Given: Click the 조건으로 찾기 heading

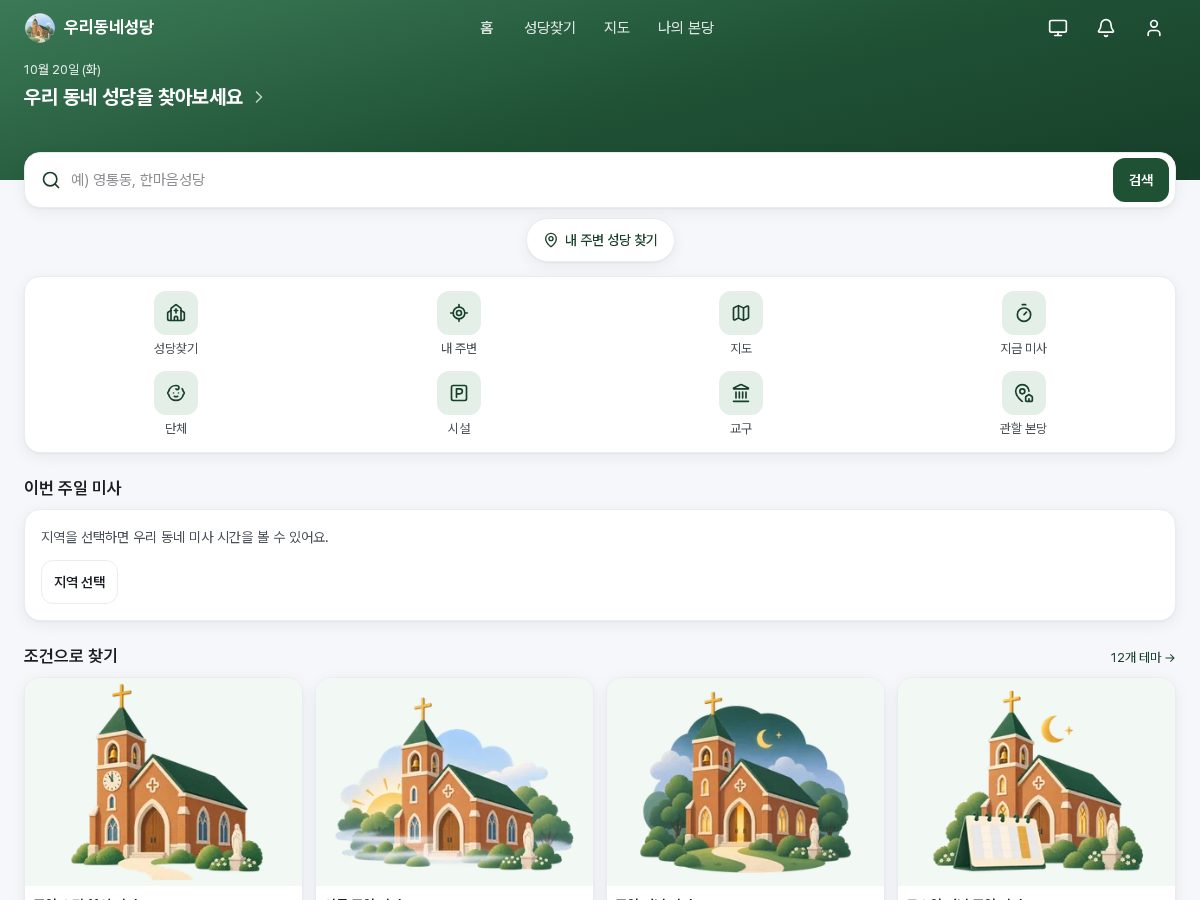Looking at the screenshot, I should pos(71,656).
